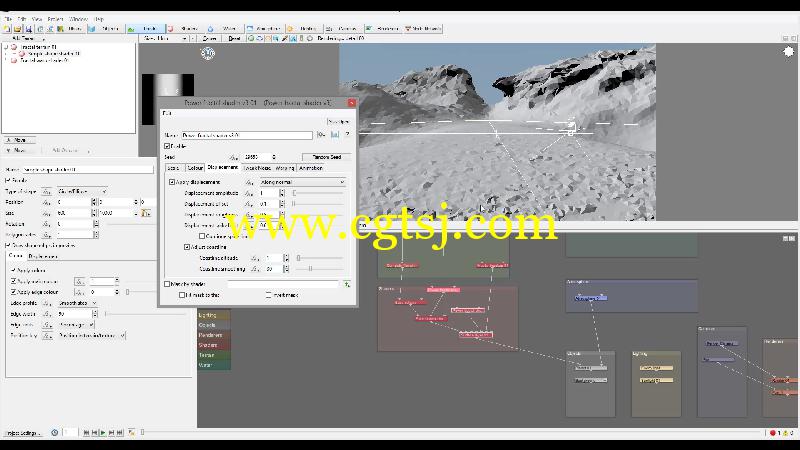
Task: Switch to the Tweak Noise tab
Action: pos(257,168)
